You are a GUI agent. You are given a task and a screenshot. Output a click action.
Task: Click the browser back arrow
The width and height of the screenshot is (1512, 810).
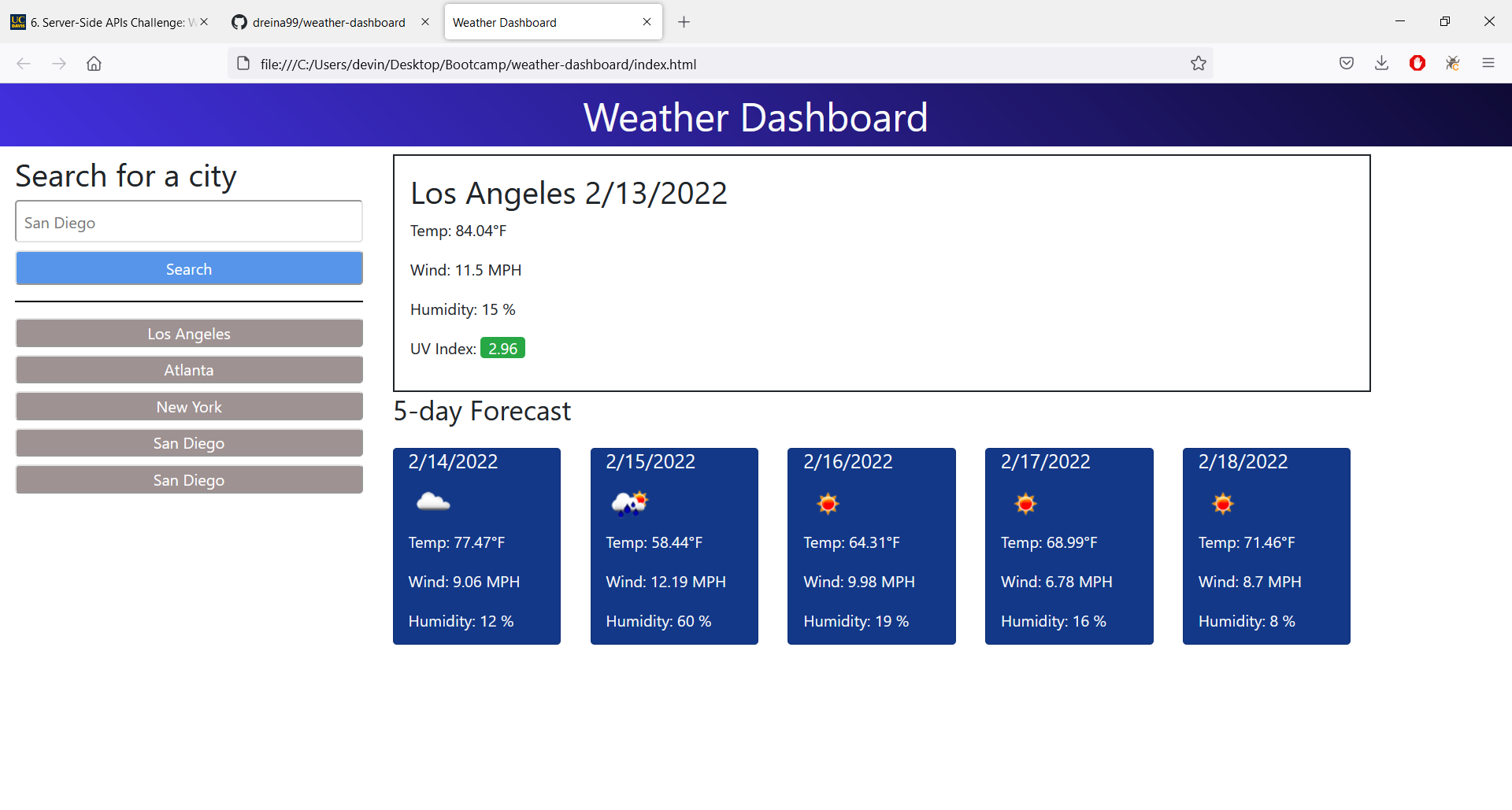pos(24,64)
